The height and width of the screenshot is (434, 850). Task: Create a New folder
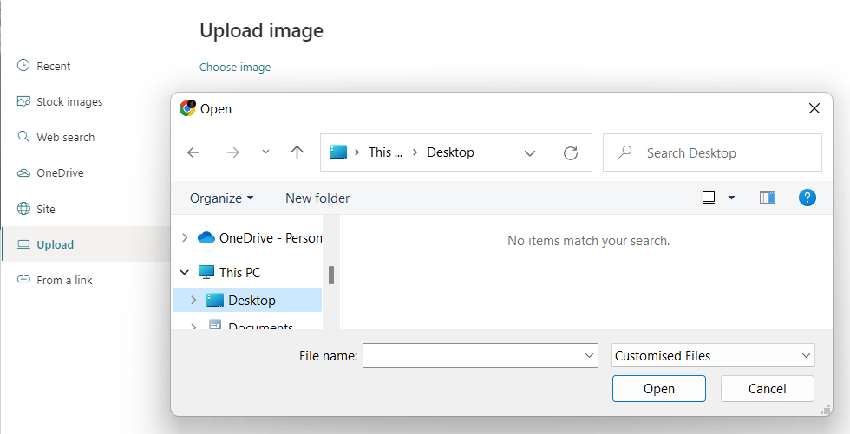point(318,198)
